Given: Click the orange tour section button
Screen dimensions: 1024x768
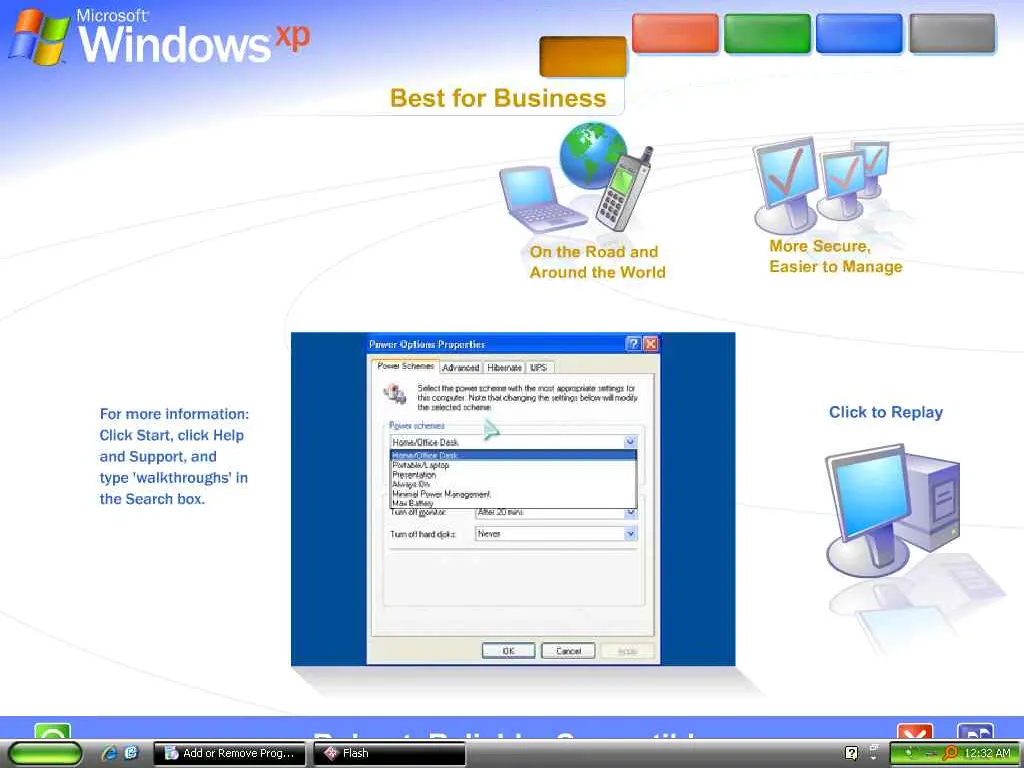Looking at the screenshot, I should (x=583, y=57).
